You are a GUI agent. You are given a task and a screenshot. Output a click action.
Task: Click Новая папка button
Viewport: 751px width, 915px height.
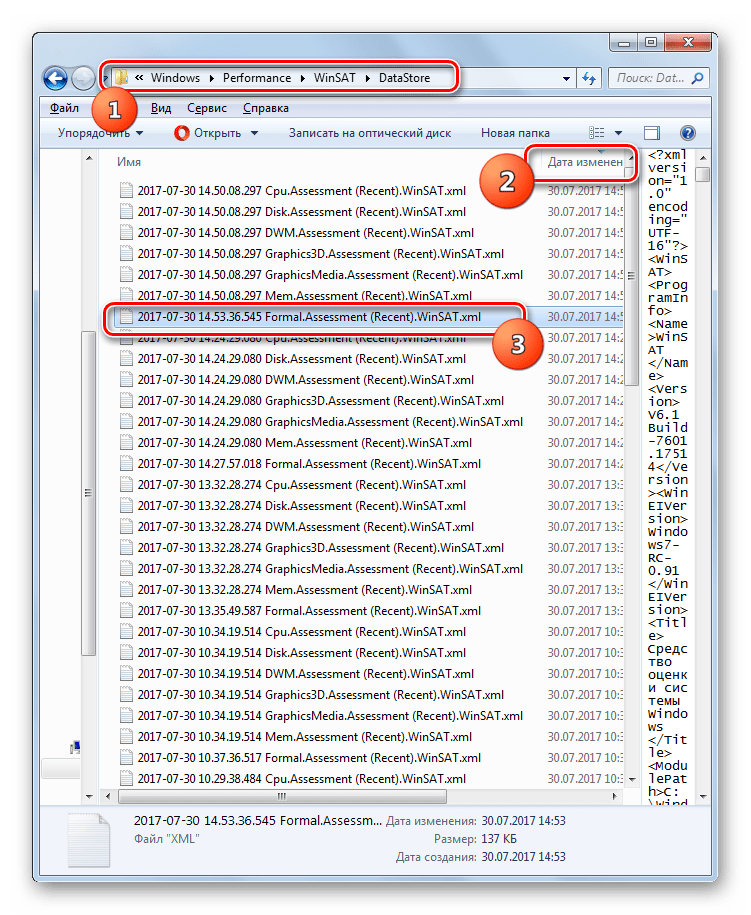515,133
